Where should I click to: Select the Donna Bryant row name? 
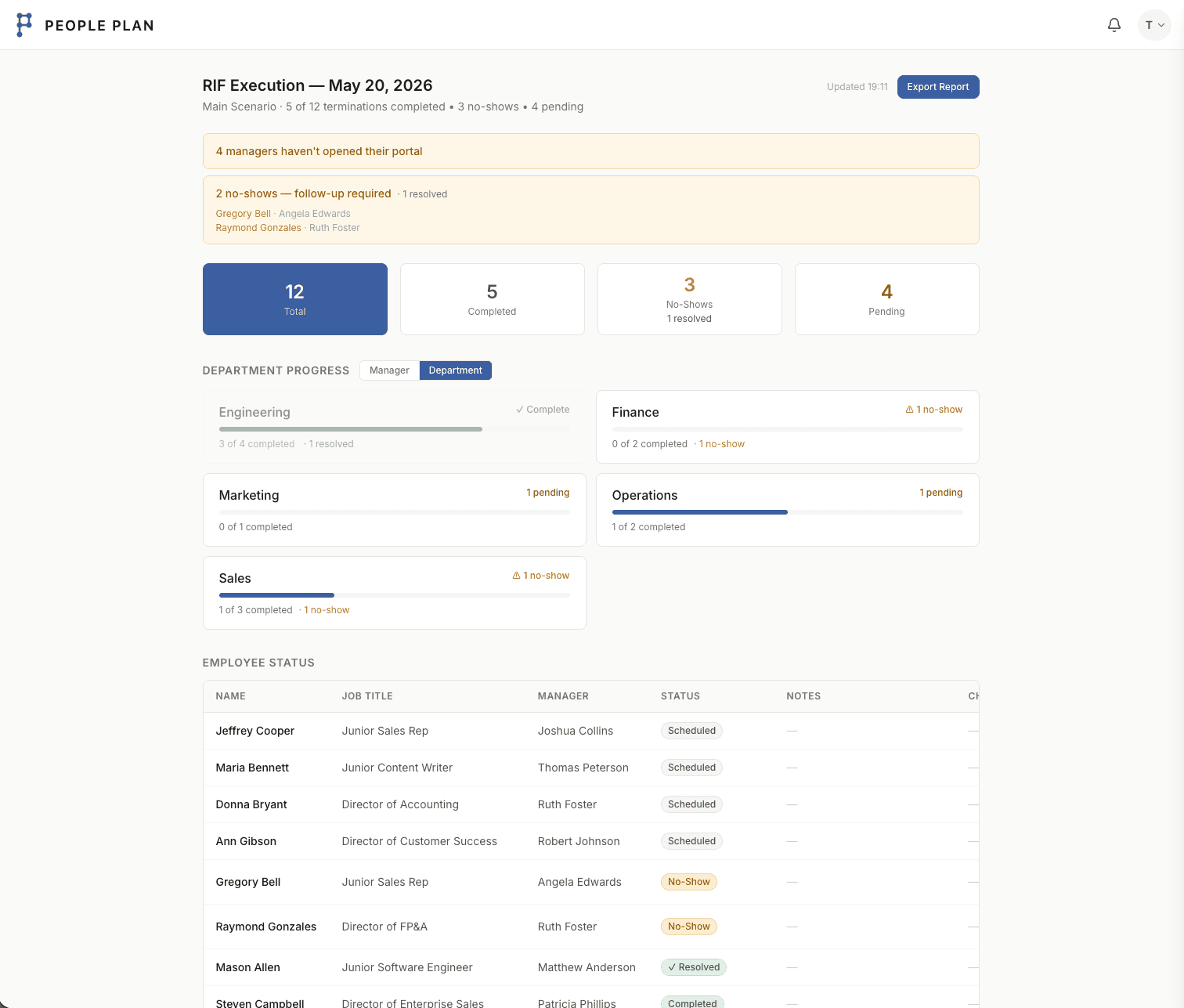(x=251, y=804)
